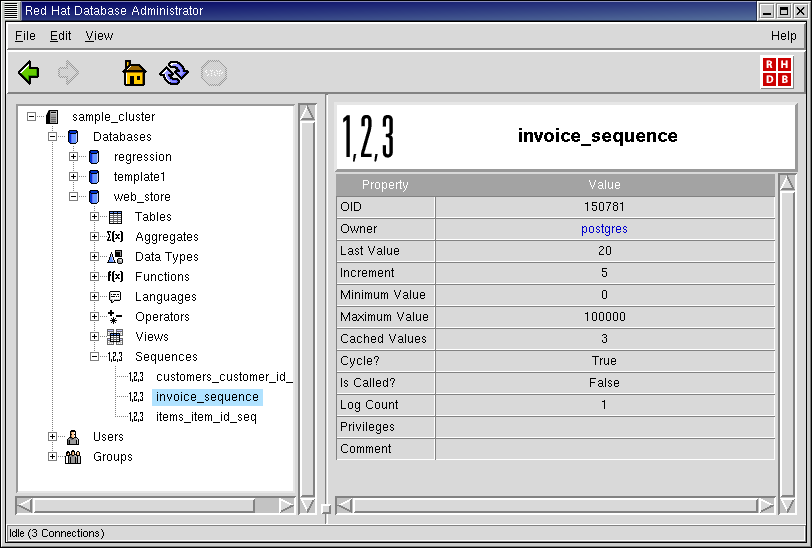This screenshot has width=812, height=548.
Task: Click the Databases cylinder icon
Action: pyautogui.click(x=73, y=137)
